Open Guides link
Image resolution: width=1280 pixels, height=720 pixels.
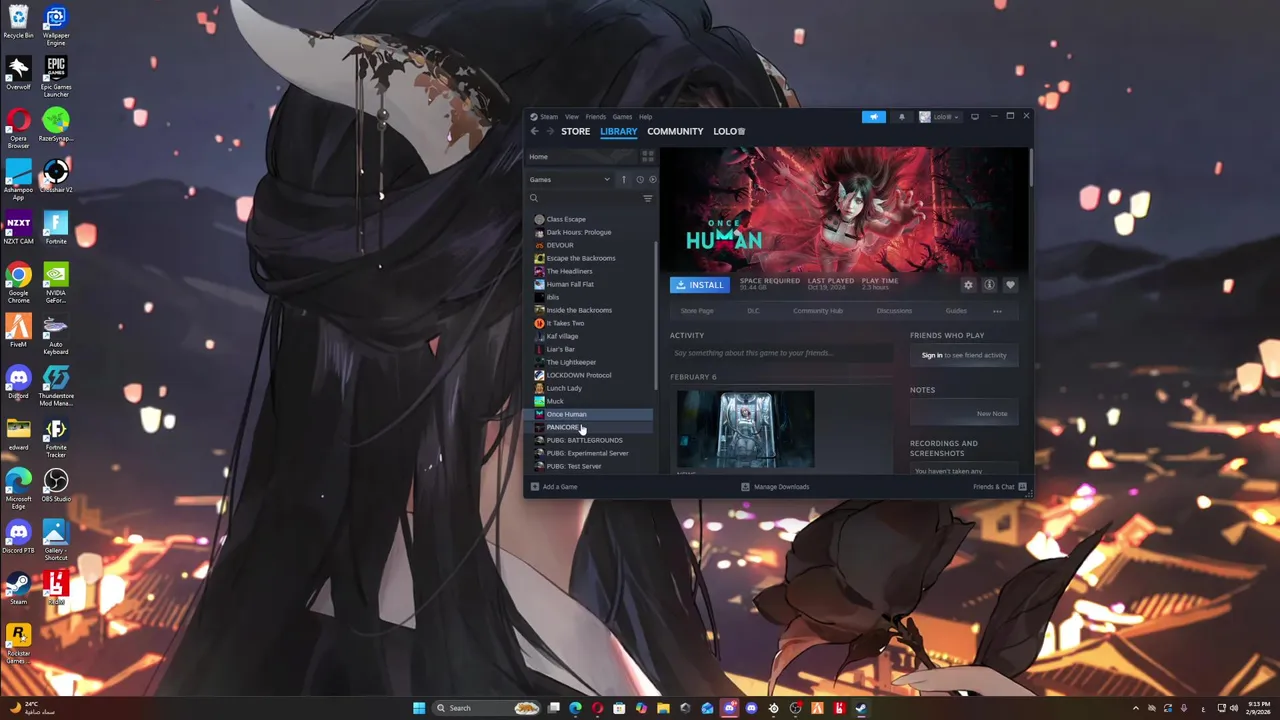[x=956, y=311]
